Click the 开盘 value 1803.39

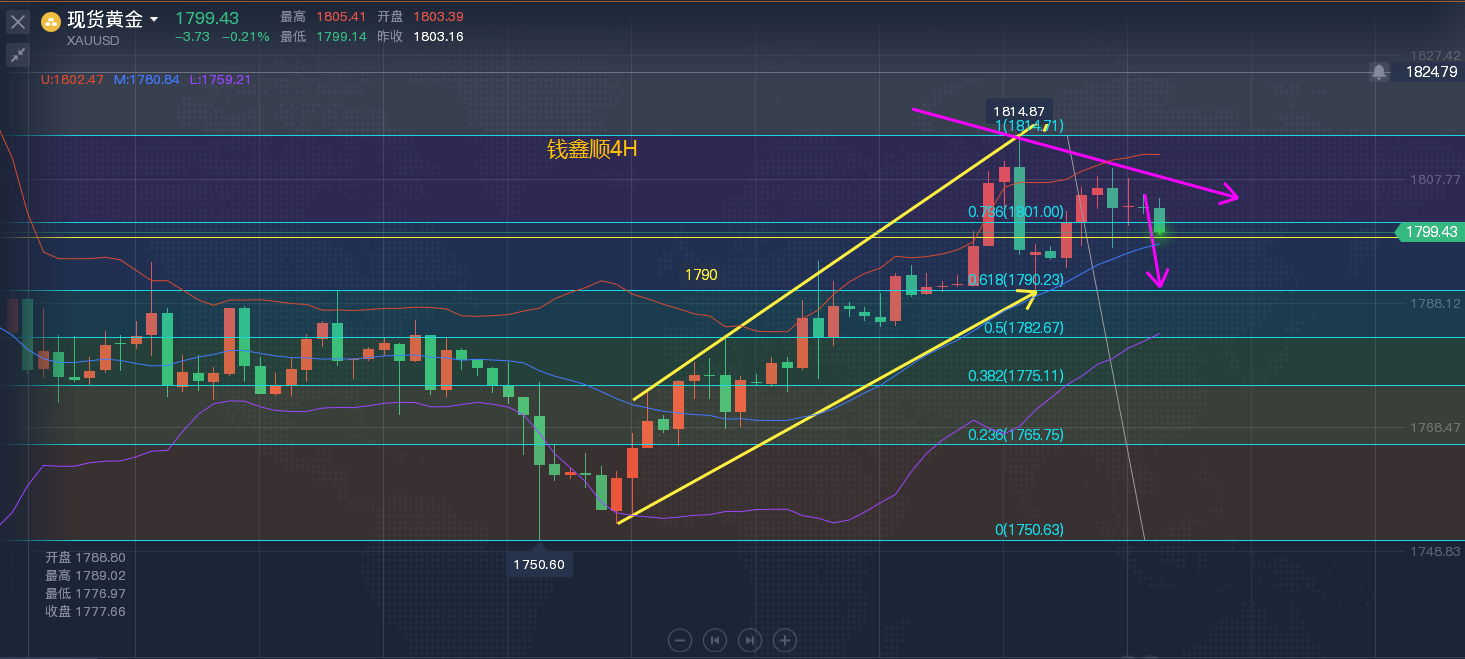pyautogui.click(x=437, y=18)
